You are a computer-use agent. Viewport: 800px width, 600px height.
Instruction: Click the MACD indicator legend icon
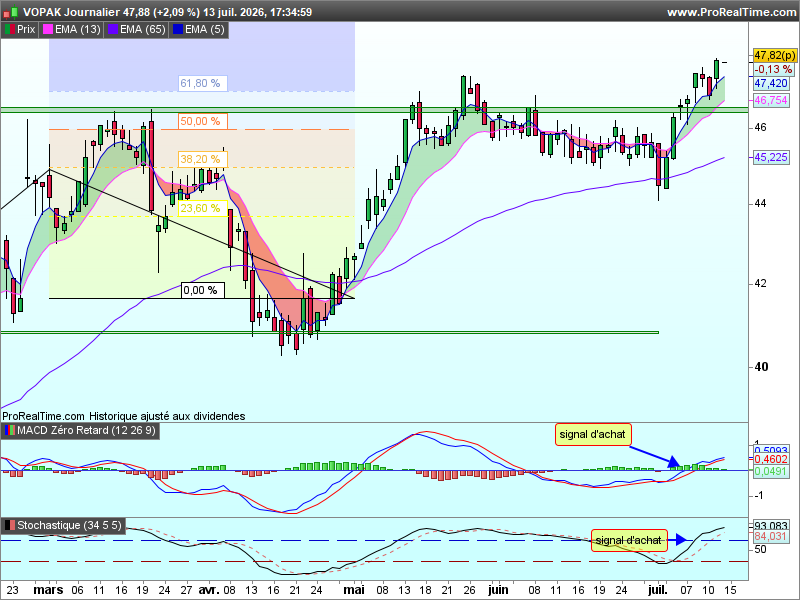10,431
